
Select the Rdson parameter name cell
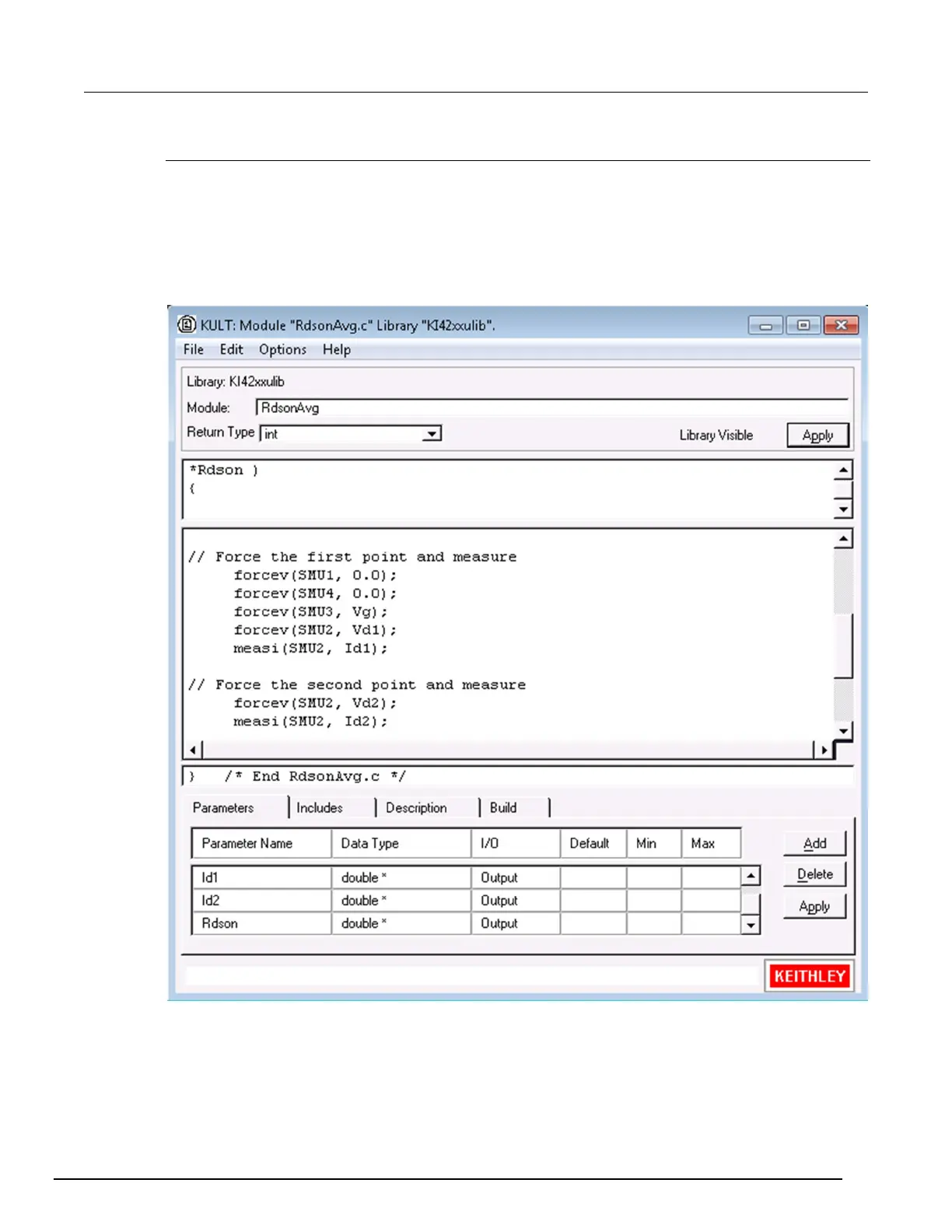coord(262,923)
